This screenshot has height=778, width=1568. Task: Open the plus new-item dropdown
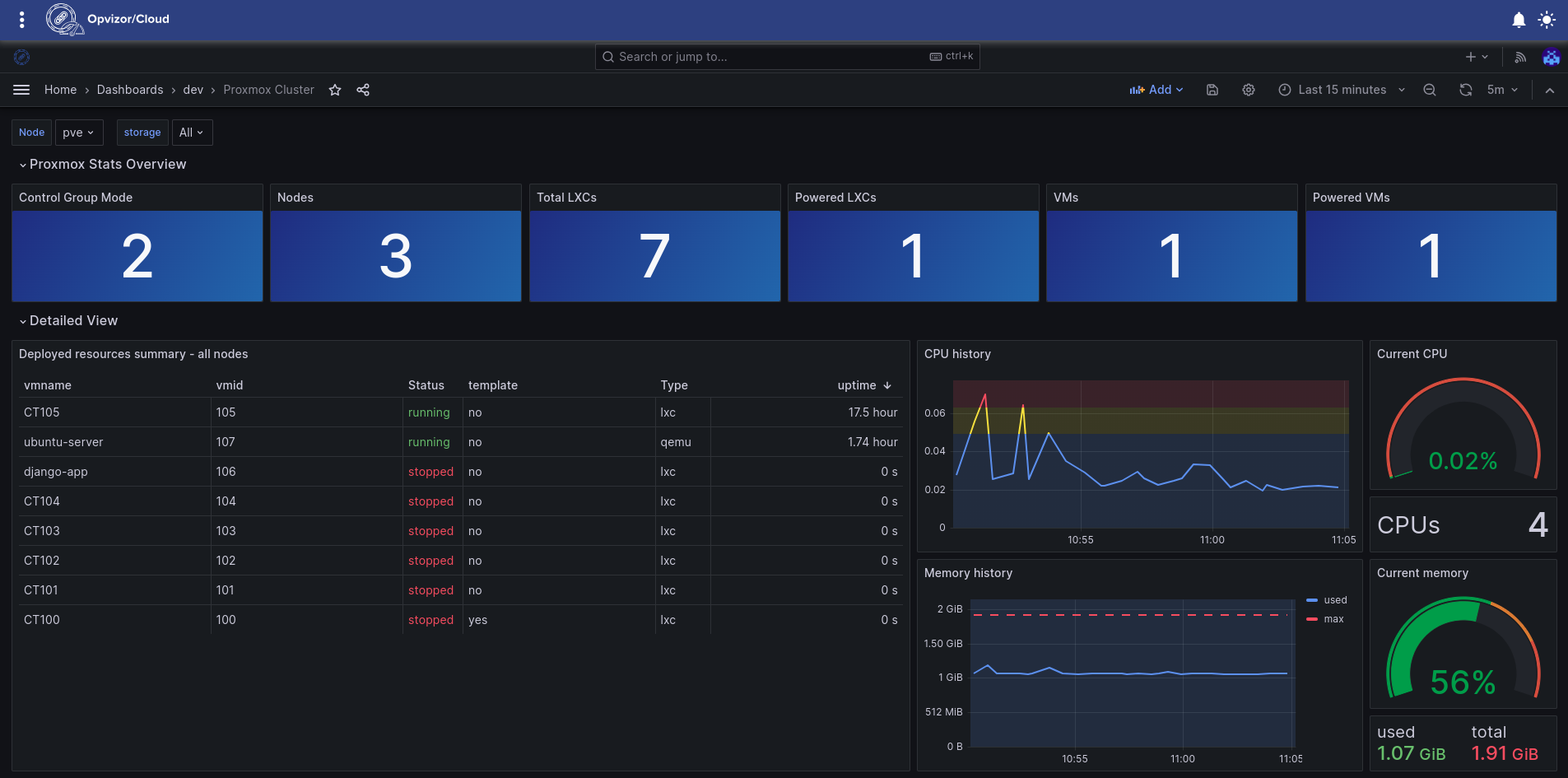pos(1477,57)
